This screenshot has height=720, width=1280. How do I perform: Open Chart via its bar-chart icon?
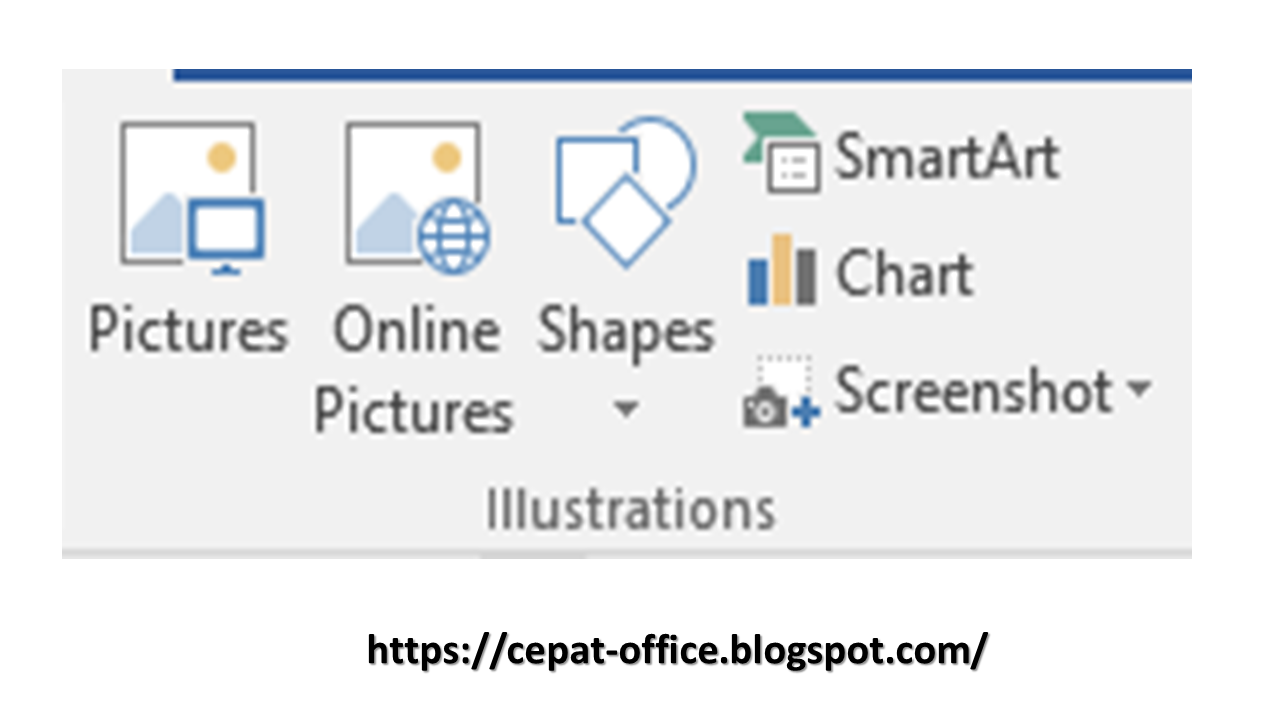pyautogui.click(x=780, y=272)
